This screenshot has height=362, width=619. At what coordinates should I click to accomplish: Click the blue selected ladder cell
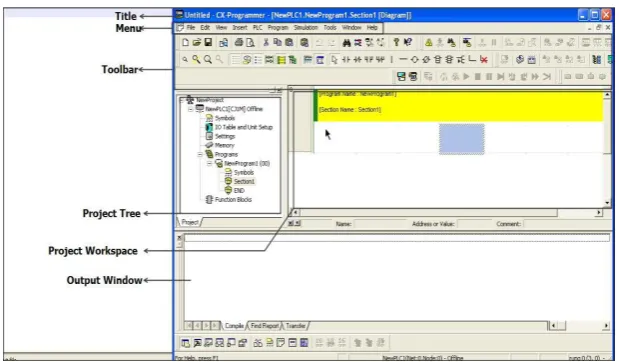[461, 139]
